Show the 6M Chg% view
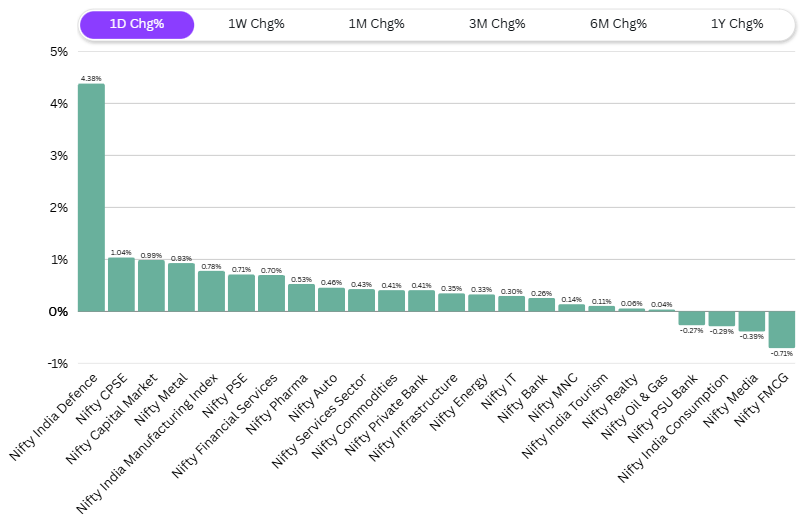Viewport: 806px width, 527px height. click(618, 24)
